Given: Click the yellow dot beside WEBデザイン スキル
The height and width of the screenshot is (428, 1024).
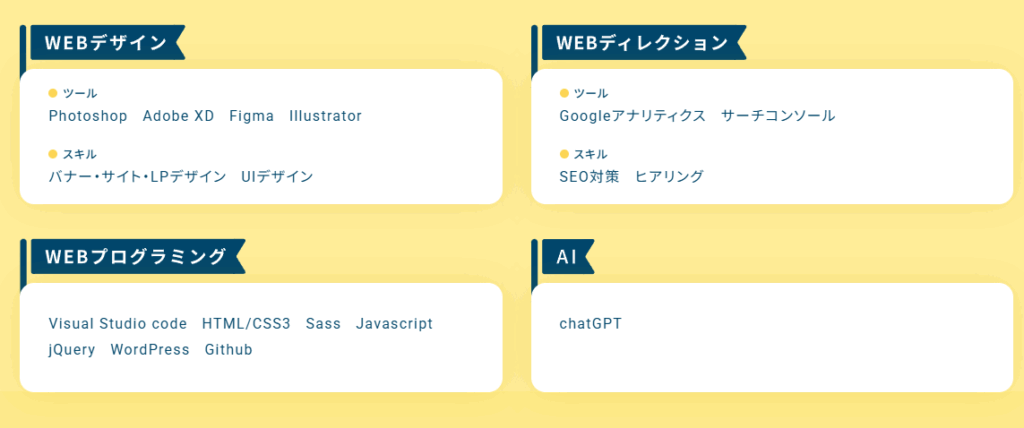Looking at the screenshot, I should click(x=53, y=154).
